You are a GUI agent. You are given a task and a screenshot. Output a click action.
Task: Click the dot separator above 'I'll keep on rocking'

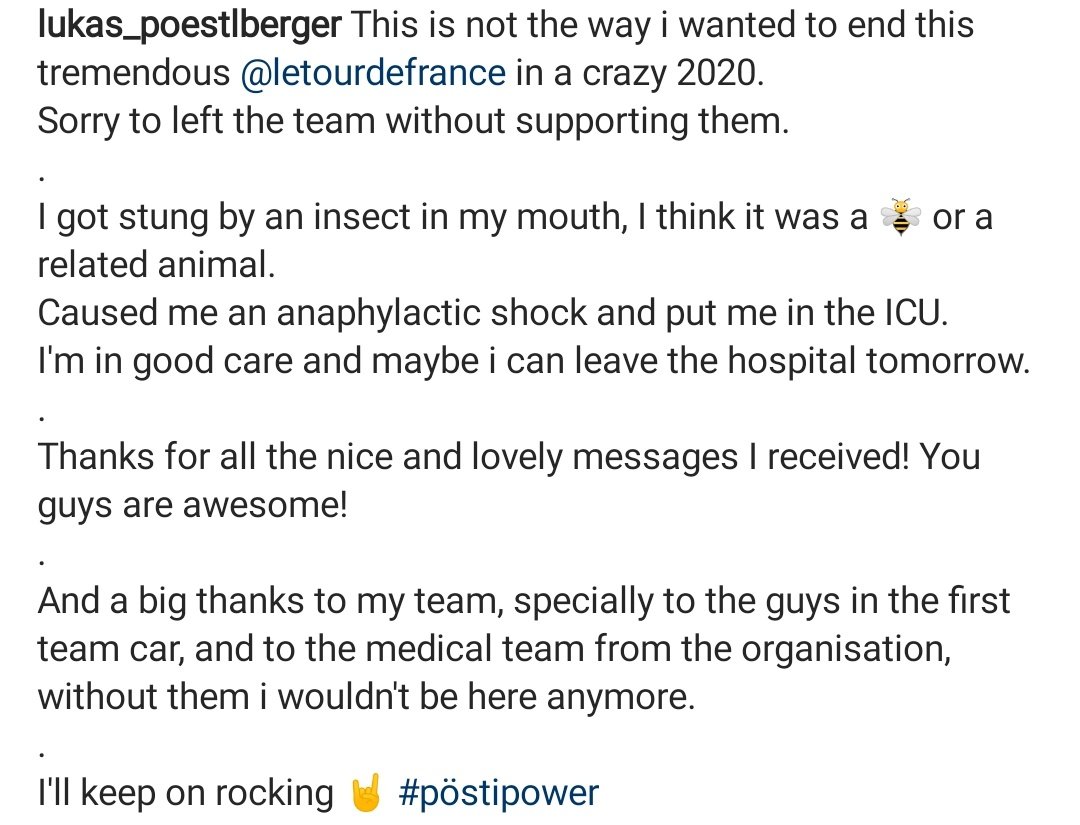click(x=42, y=755)
